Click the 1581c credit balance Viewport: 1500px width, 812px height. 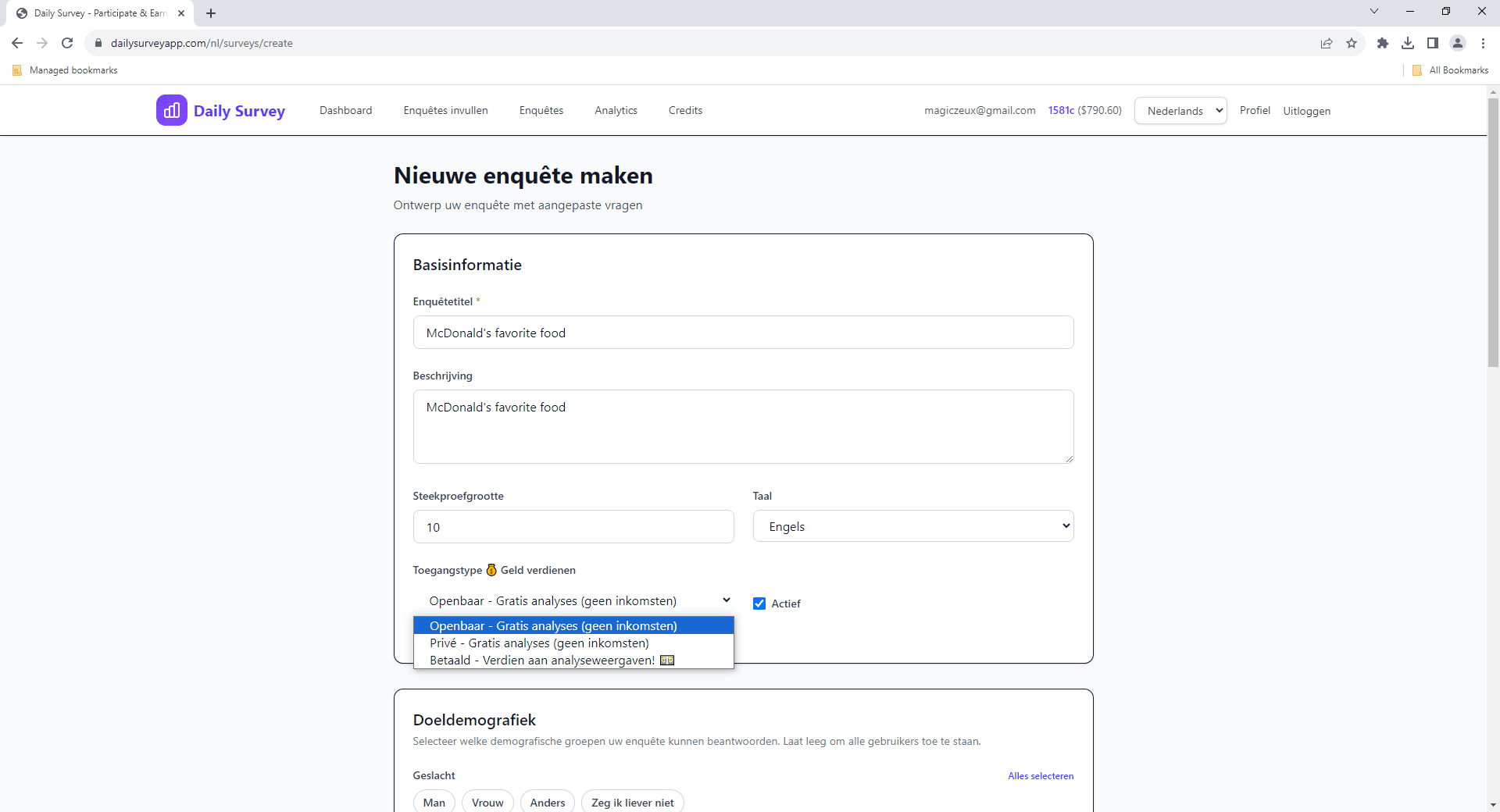tap(1062, 110)
